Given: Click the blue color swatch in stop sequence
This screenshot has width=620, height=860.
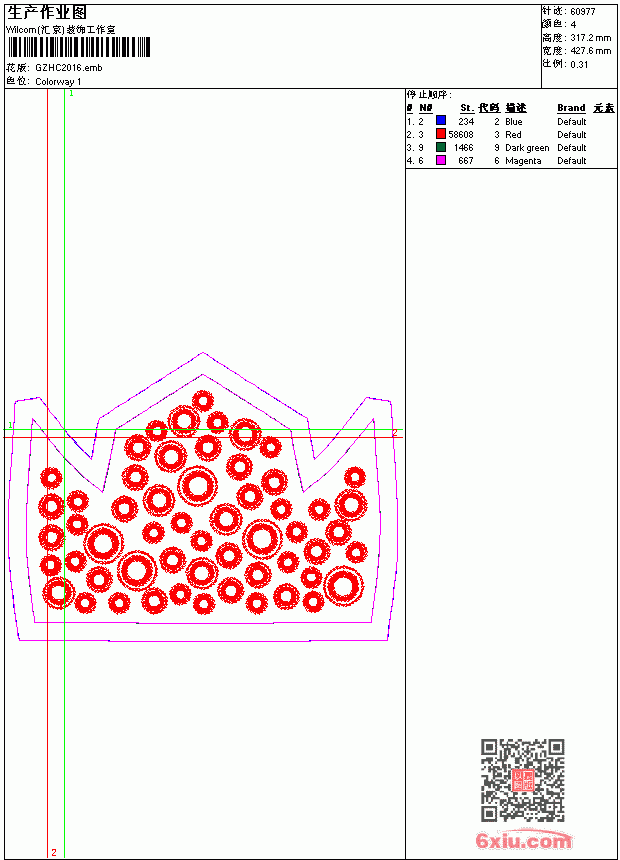Looking at the screenshot, I should pyautogui.click(x=441, y=121).
